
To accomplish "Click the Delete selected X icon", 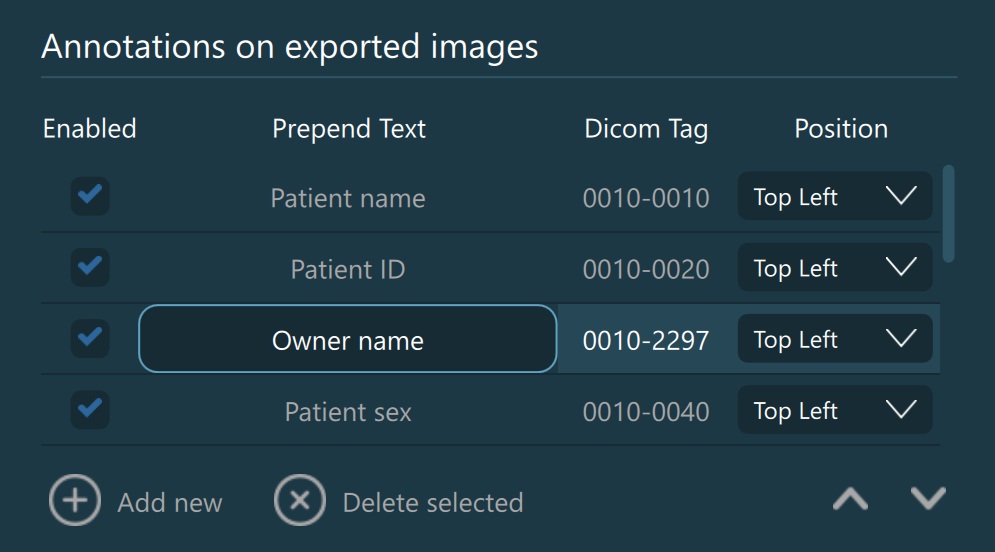I will 300,500.
